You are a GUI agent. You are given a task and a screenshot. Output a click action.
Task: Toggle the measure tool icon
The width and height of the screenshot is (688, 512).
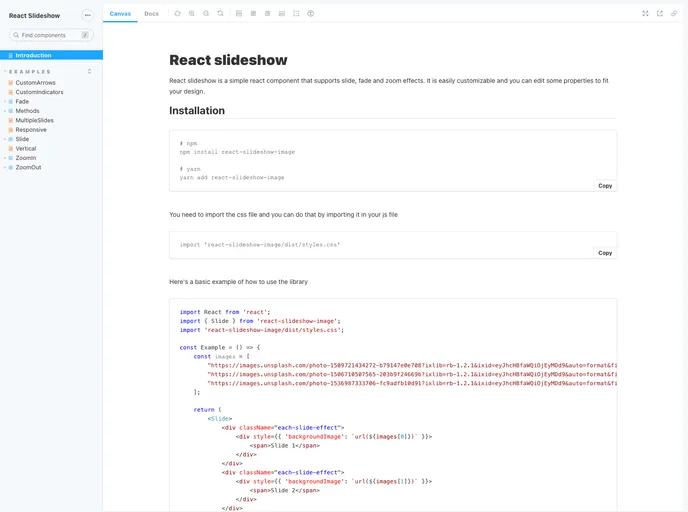click(282, 14)
